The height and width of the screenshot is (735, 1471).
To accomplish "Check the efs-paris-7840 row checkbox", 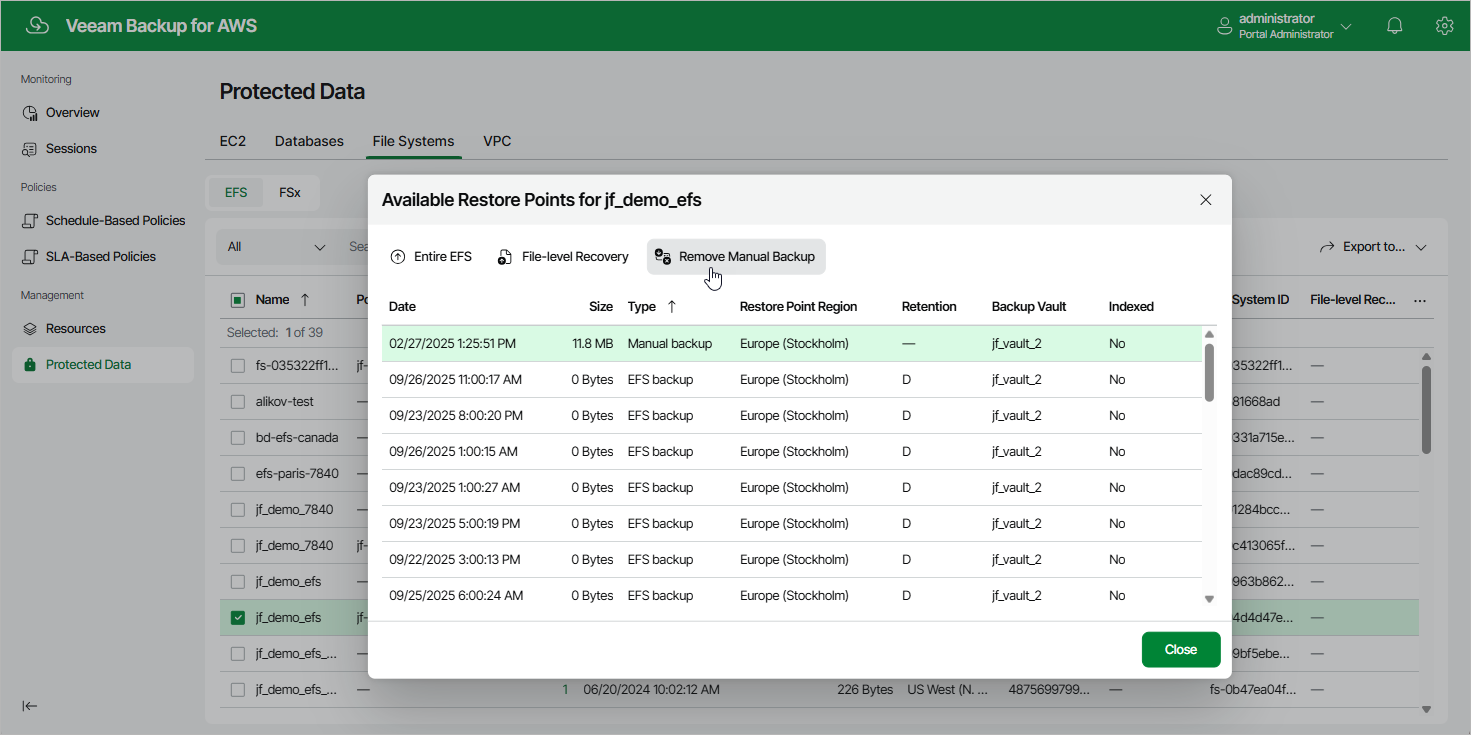I will coord(238,474).
